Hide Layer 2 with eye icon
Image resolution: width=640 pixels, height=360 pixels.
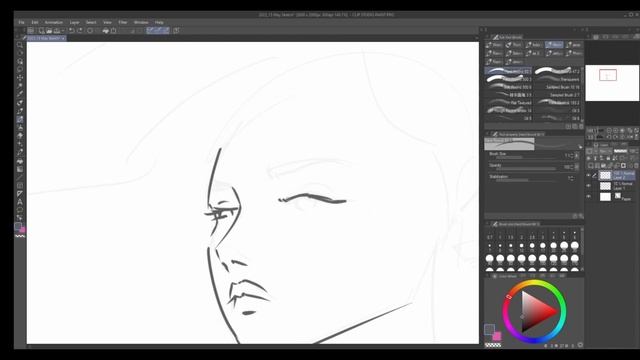(x=589, y=176)
